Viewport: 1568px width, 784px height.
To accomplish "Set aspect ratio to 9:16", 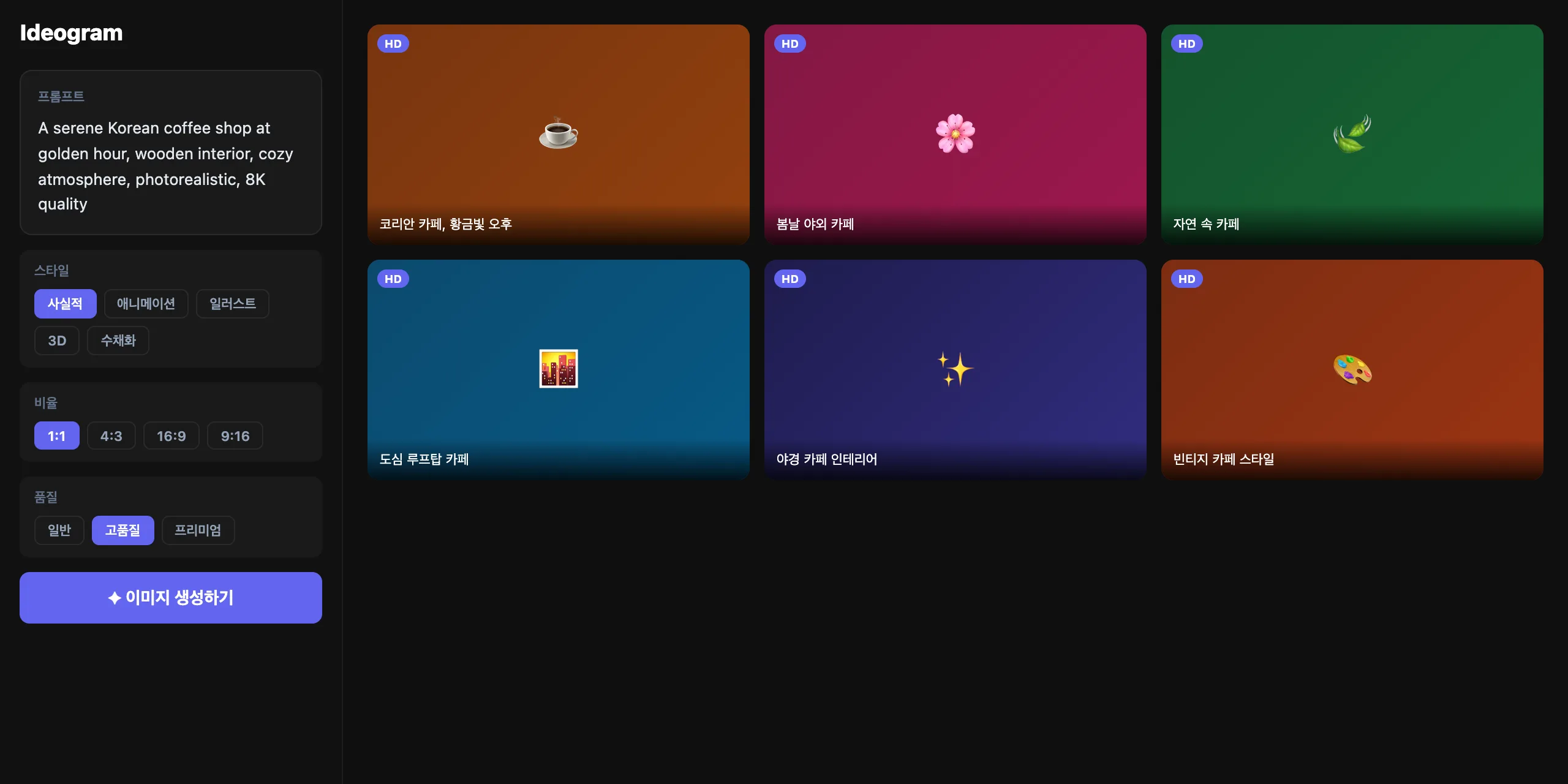I will 235,435.
